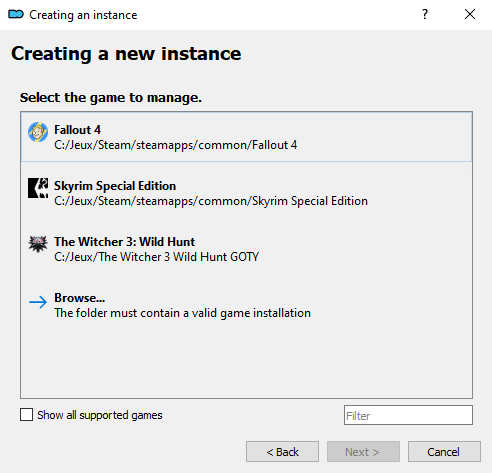Viewport: 492px width, 473px height.
Task: Click the Skyrim Special Edition dragon icon
Action: coord(38,188)
